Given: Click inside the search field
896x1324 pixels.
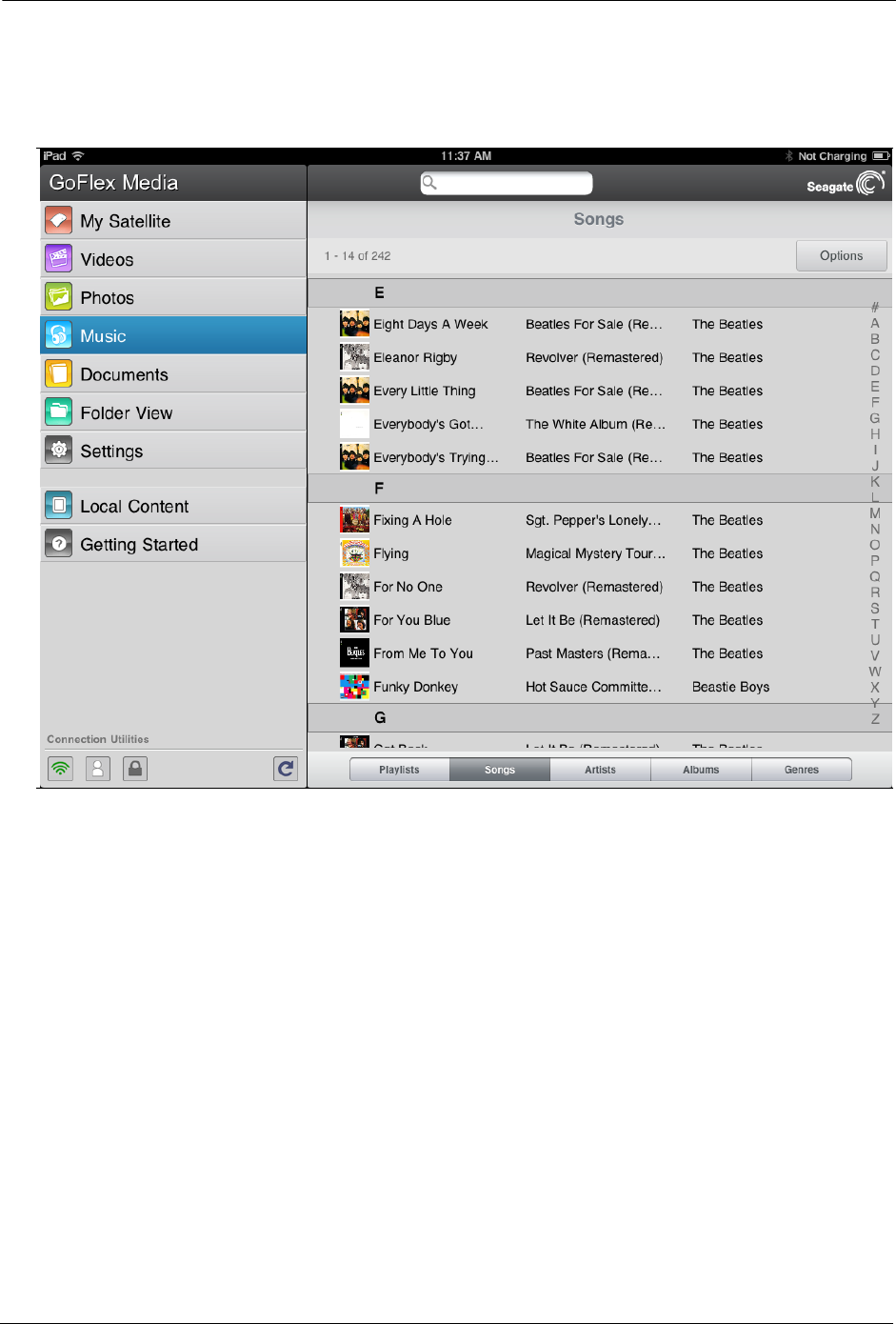Looking at the screenshot, I should click(x=507, y=183).
